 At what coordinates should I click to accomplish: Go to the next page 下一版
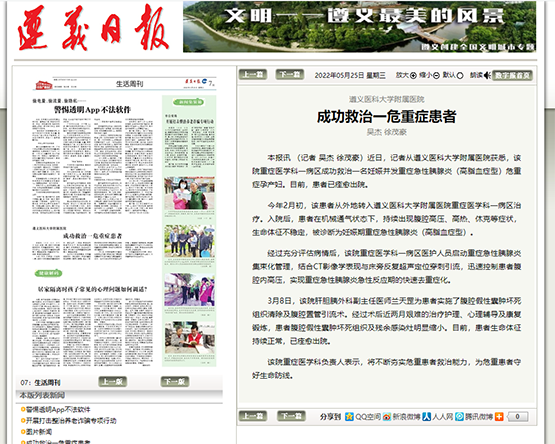coord(175,382)
